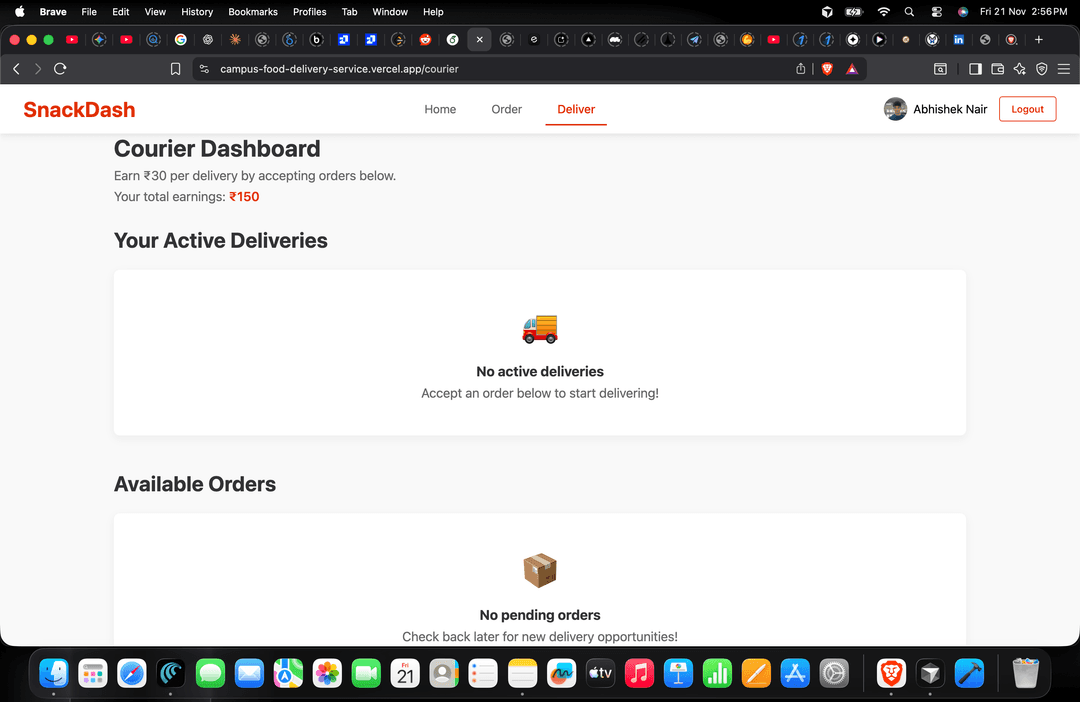Click the Wi-Fi status icon
Image resolution: width=1080 pixels, height=702 pixels.
(884, 12)
